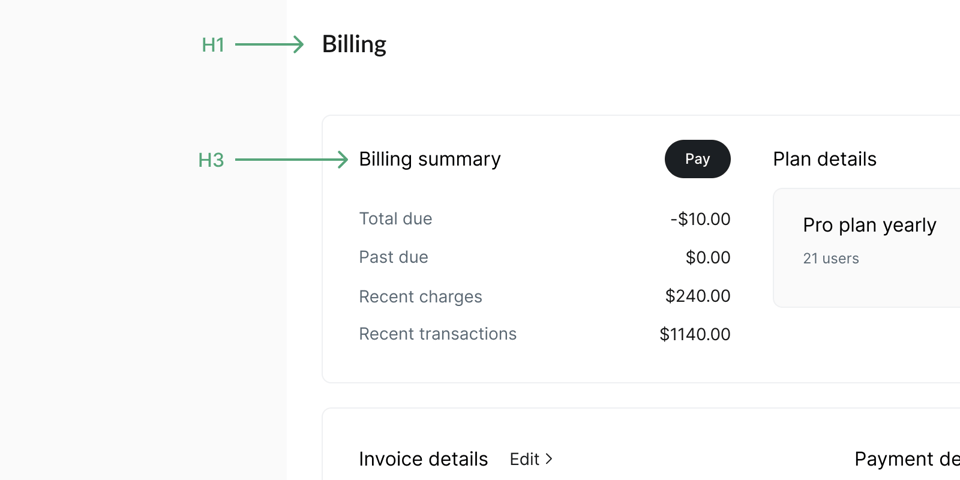Open Edit link beside Invoice details

click(531, 459)
